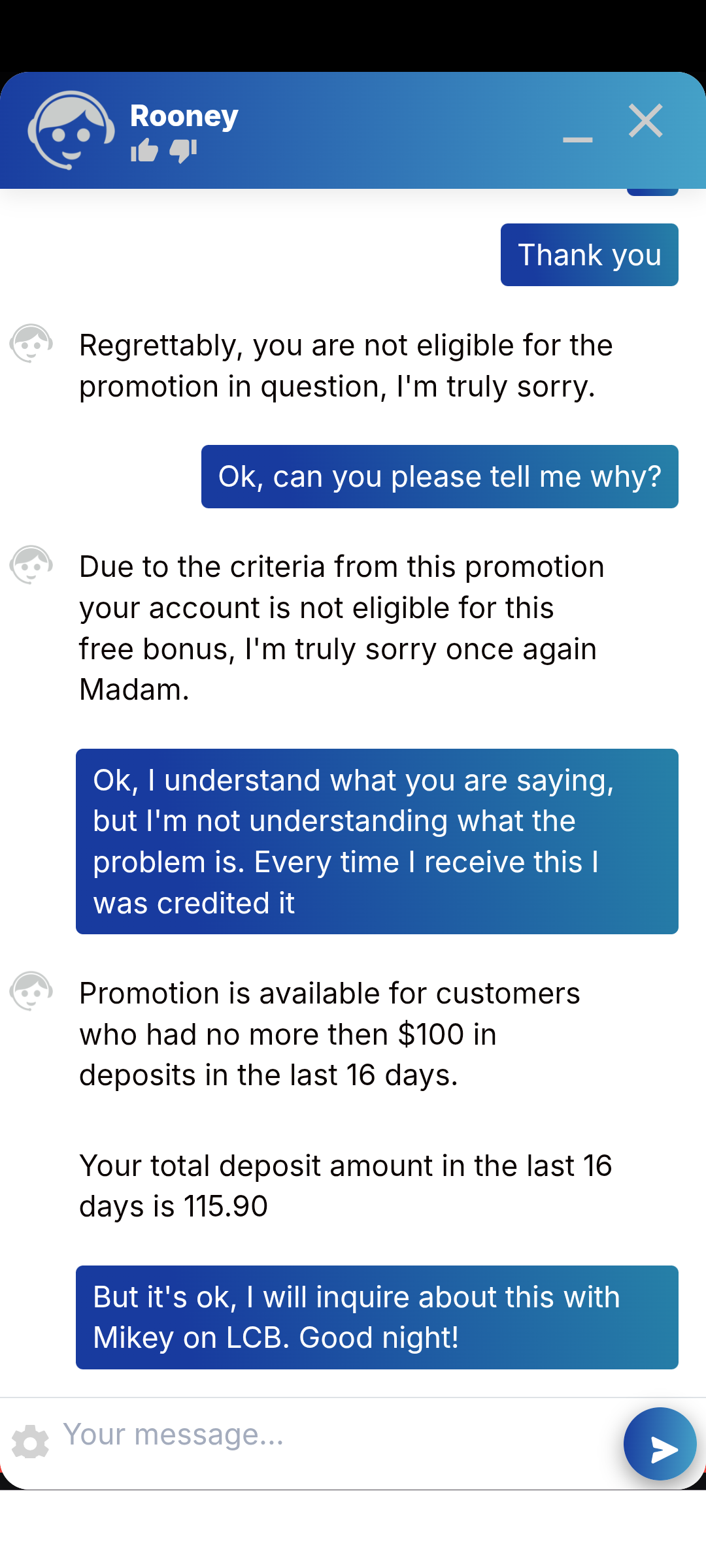Select the 'Thank you' message bubble
Viewport: 706px width, 1568px height.
click(x=589, y=255)
